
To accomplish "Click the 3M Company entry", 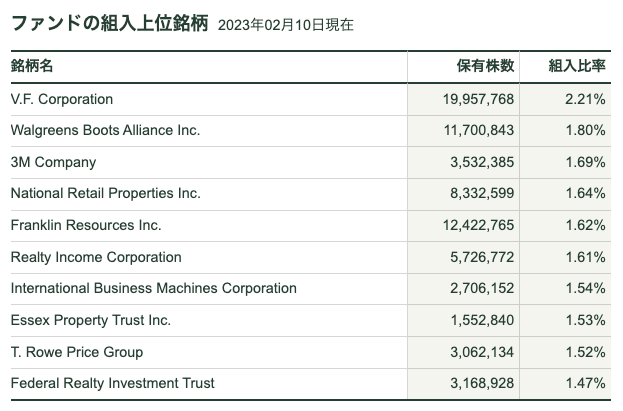I will 53,162.
